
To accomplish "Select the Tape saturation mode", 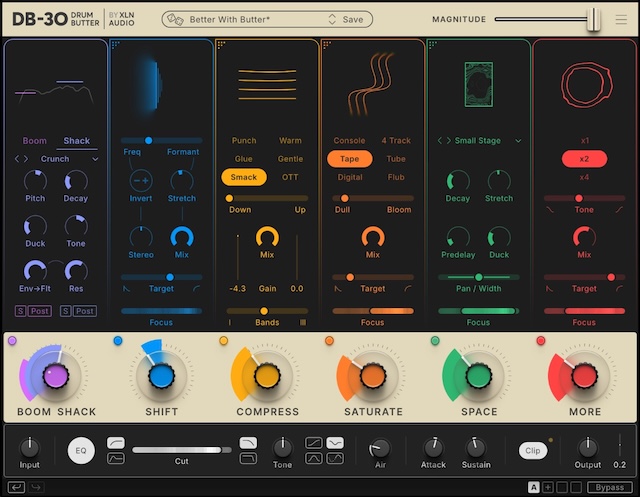I will pos(349,159).
